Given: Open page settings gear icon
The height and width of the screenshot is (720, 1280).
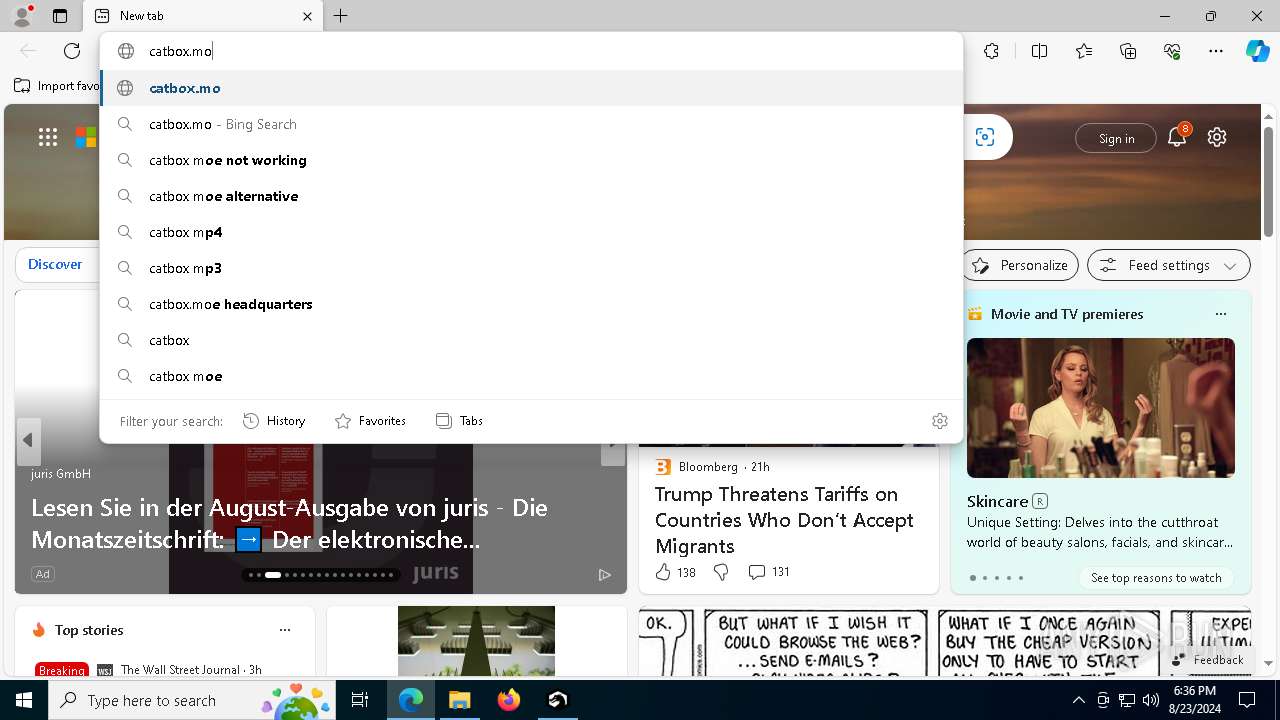Looking at the screenshot, I should click(1217, 138).
